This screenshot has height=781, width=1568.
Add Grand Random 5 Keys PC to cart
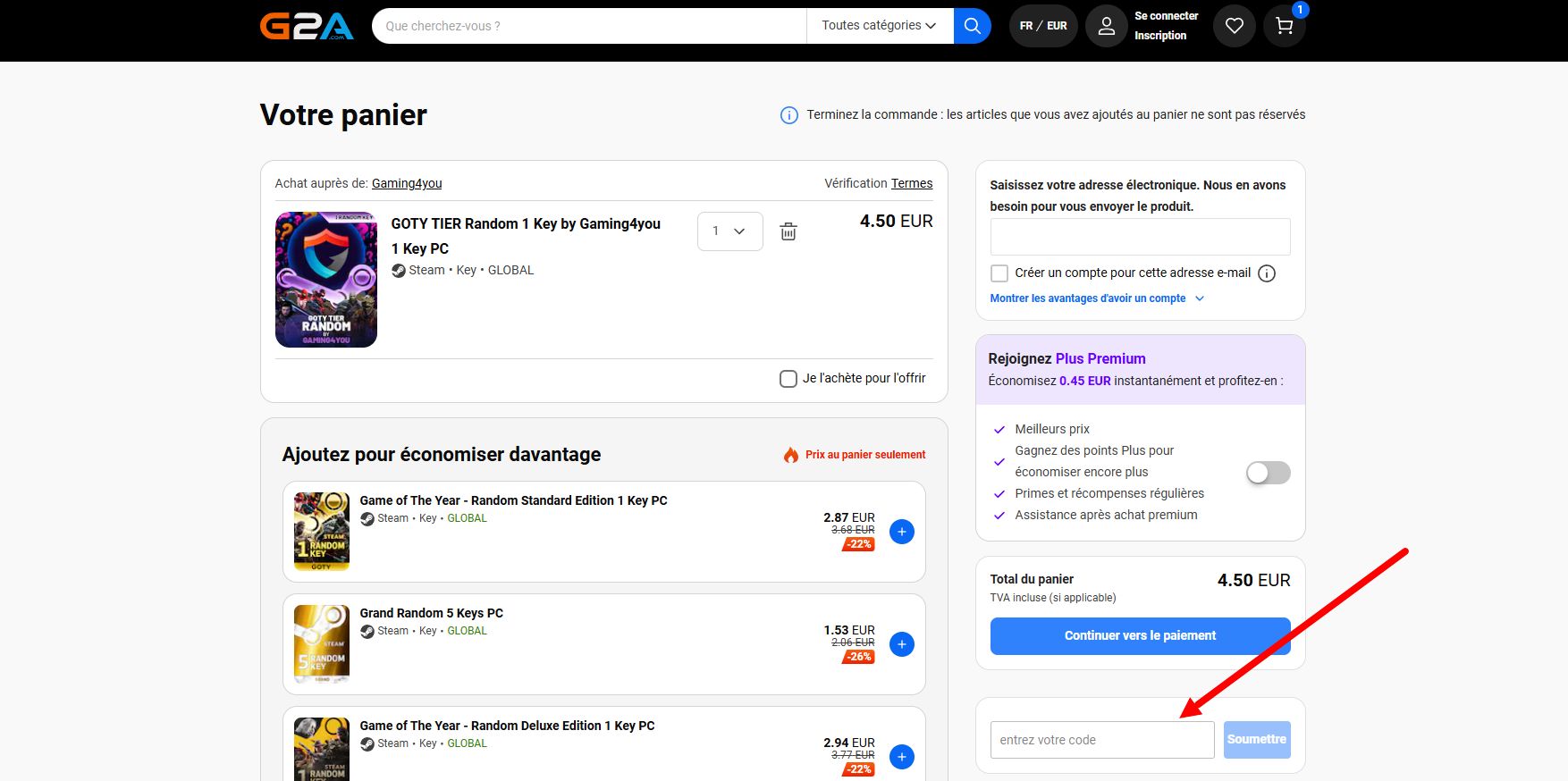[x=902, y=644]
